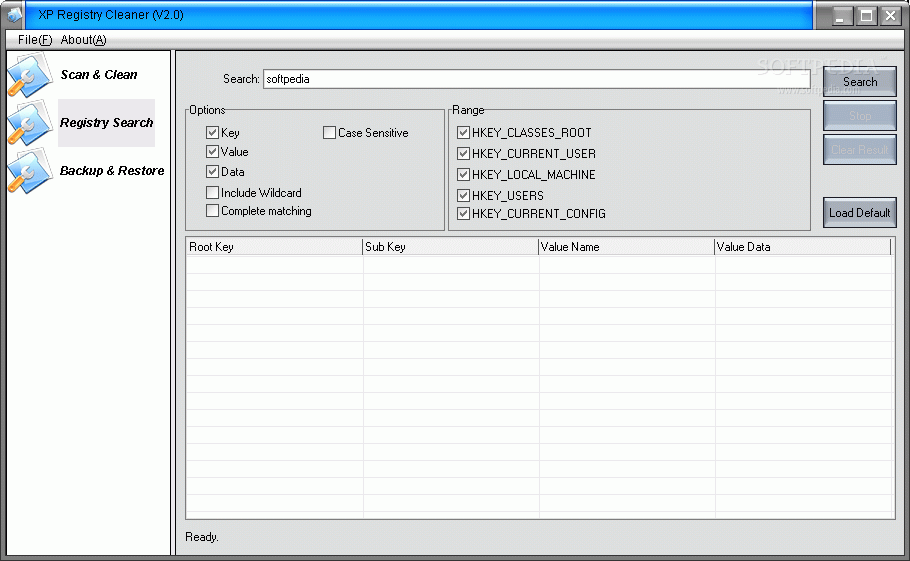
Task: Enable Complete matching option
Action: [x=212, y=211]
